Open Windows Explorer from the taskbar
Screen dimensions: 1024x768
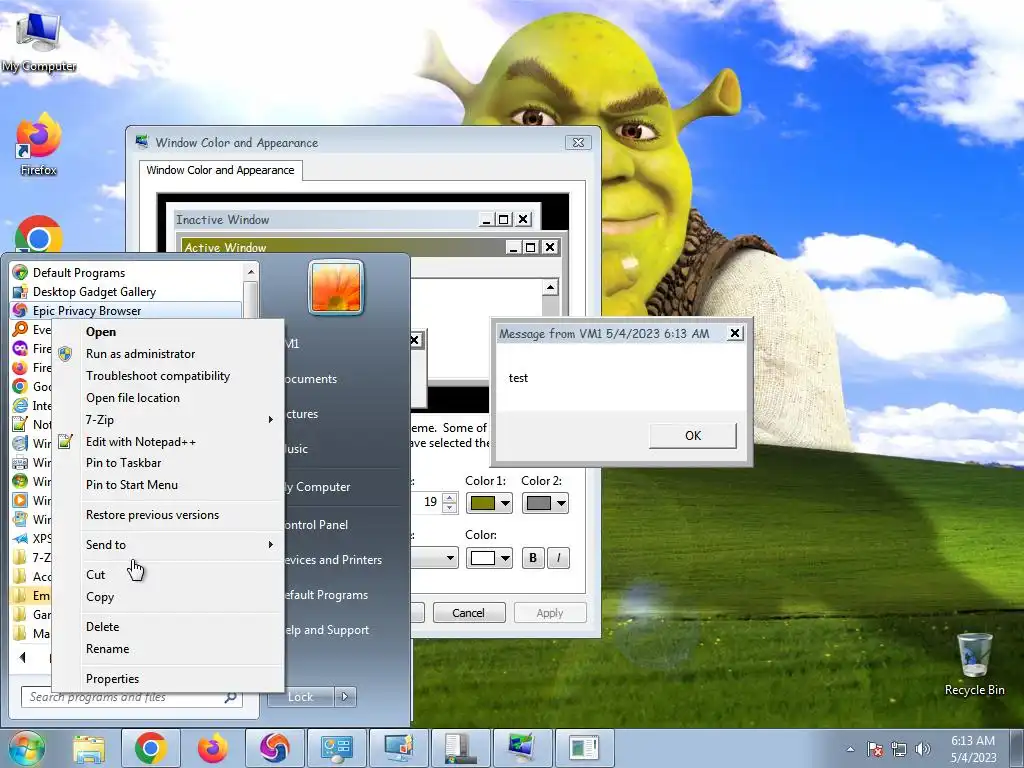click(x=89, y=748)
